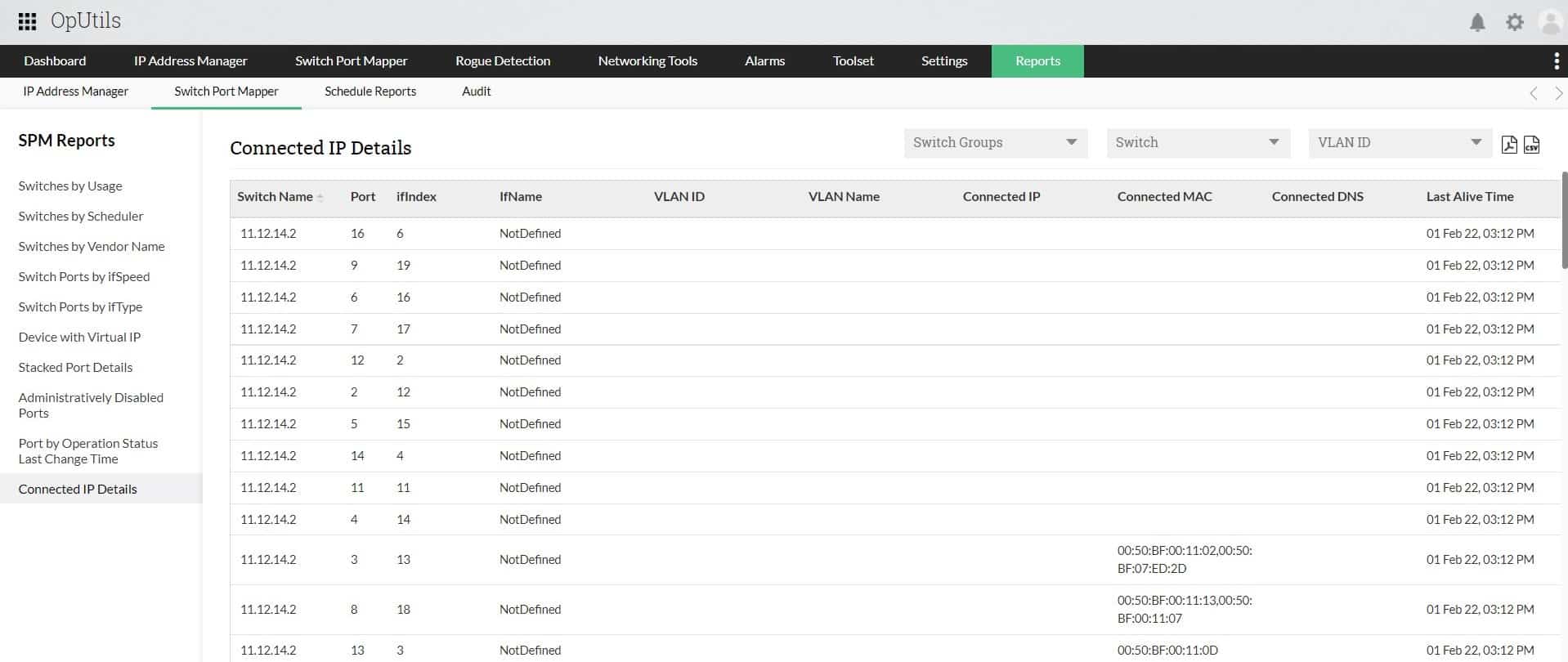1568x662 pixels.
Task: Open the Settings menu item
Action: coord(944,61)
